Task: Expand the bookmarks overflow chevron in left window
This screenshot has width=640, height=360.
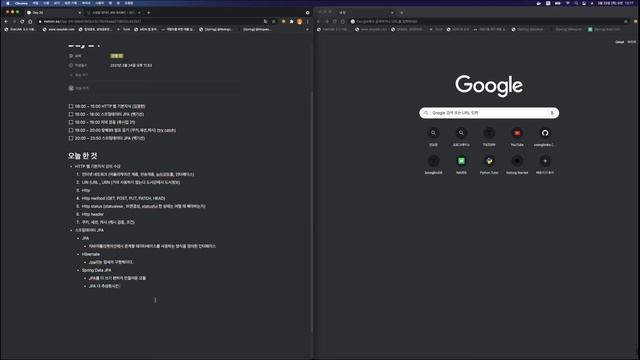Action: (x=307, y=29)
